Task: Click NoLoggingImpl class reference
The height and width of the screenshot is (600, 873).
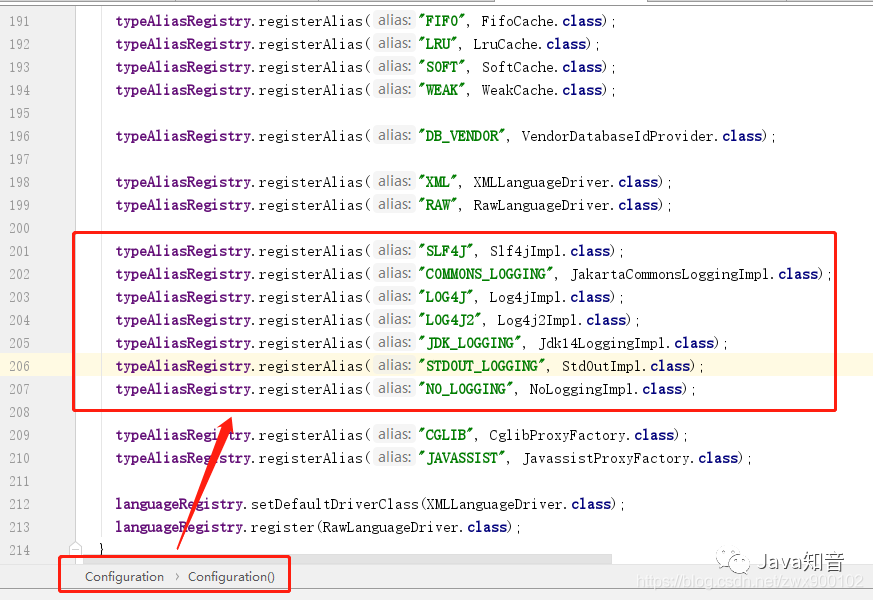Action: tap(581, 388)
